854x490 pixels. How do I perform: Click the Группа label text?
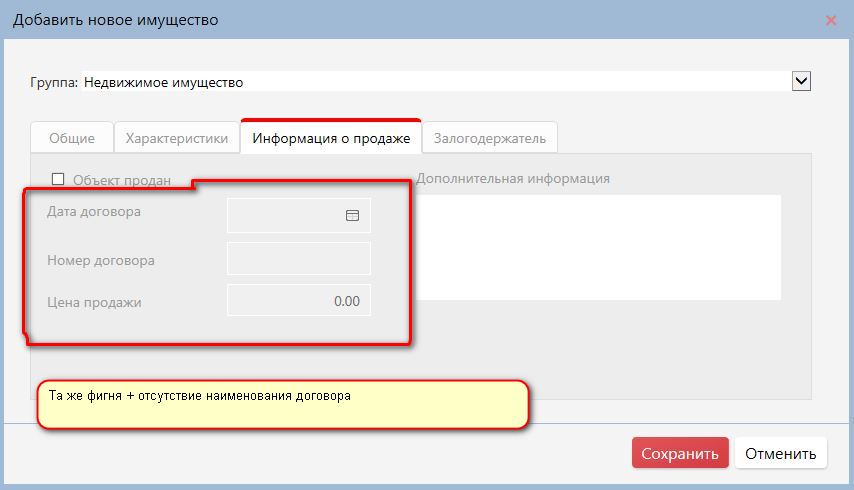click(x=54, y=83)
